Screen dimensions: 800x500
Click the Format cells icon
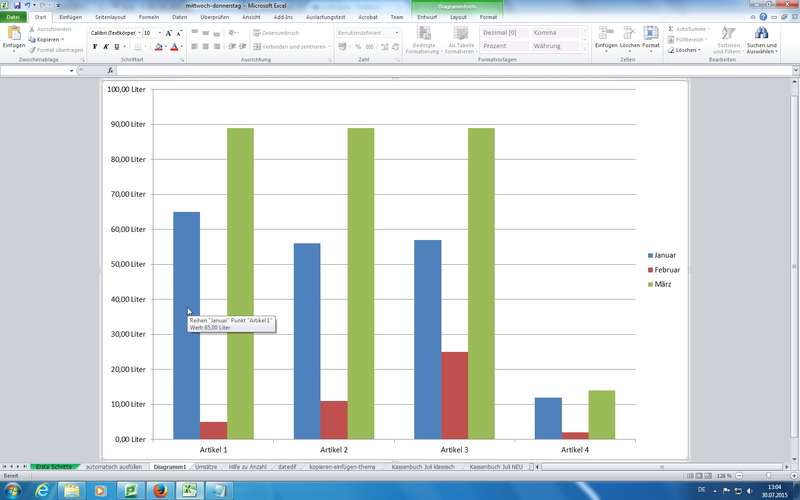650,34
